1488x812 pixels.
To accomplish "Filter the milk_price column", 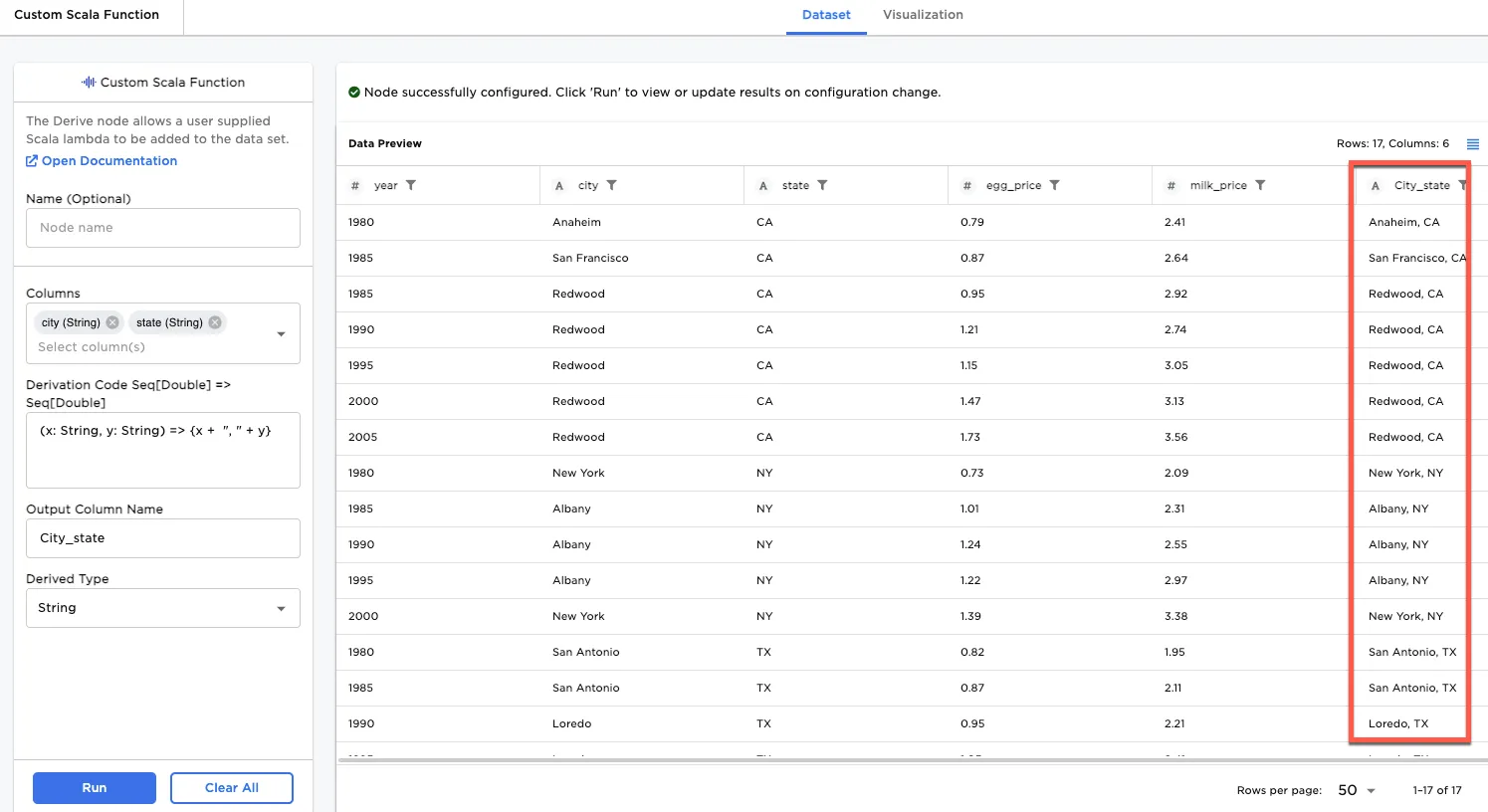I will click(1260, 185).
